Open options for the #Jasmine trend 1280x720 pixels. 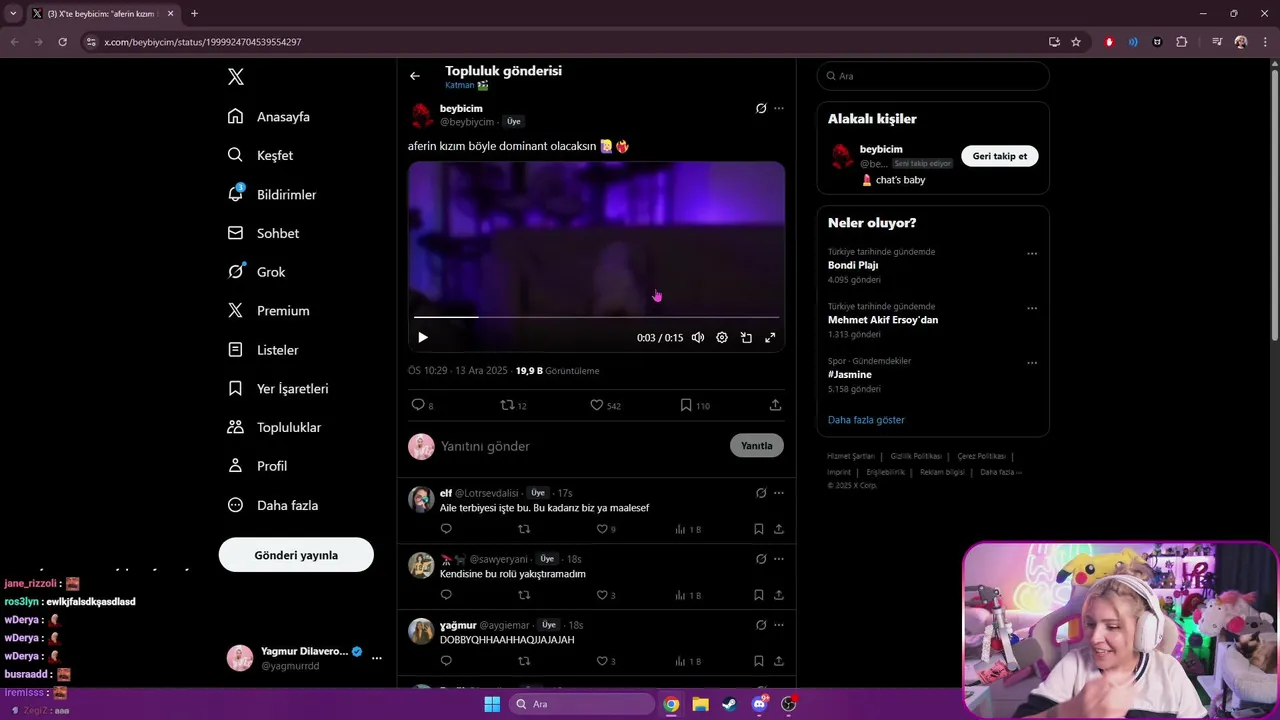tap(1032, 363)
